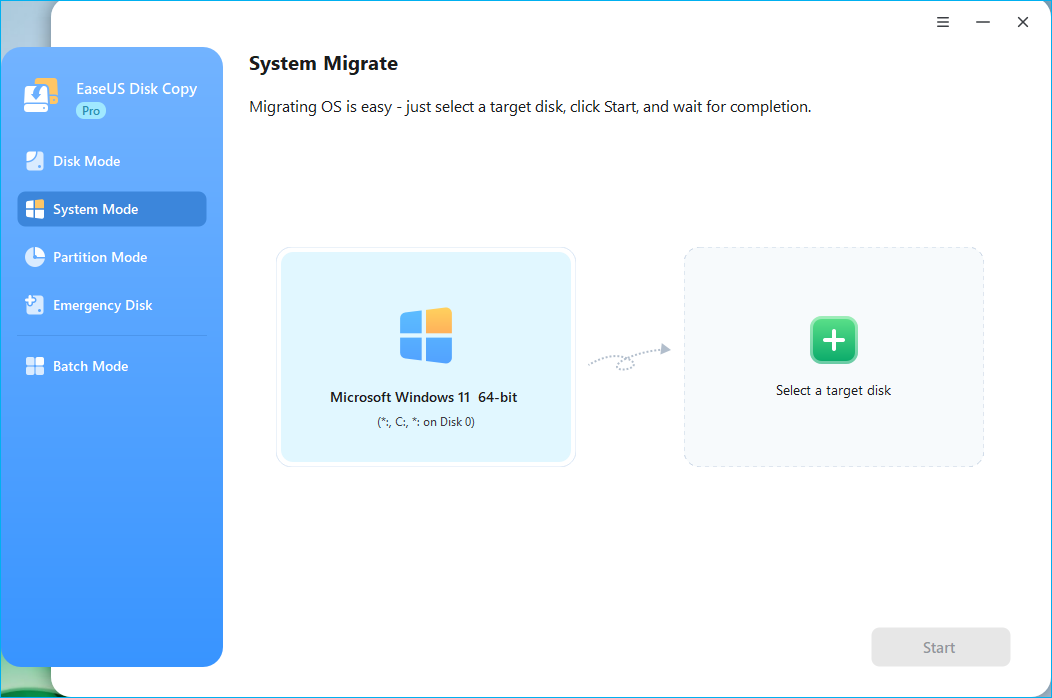This screenshot has width=1052, height=698.
Task: Click the Start button
Action: (940, 647)
